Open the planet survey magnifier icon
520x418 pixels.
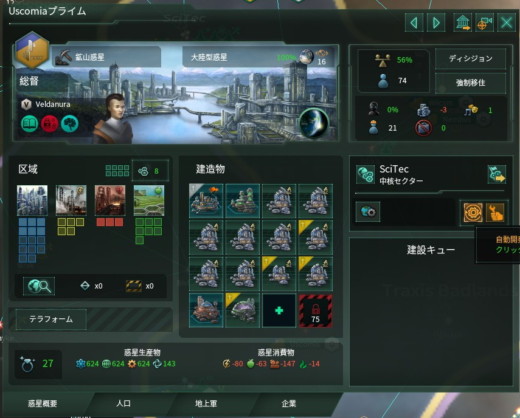(x=39, y=286)
